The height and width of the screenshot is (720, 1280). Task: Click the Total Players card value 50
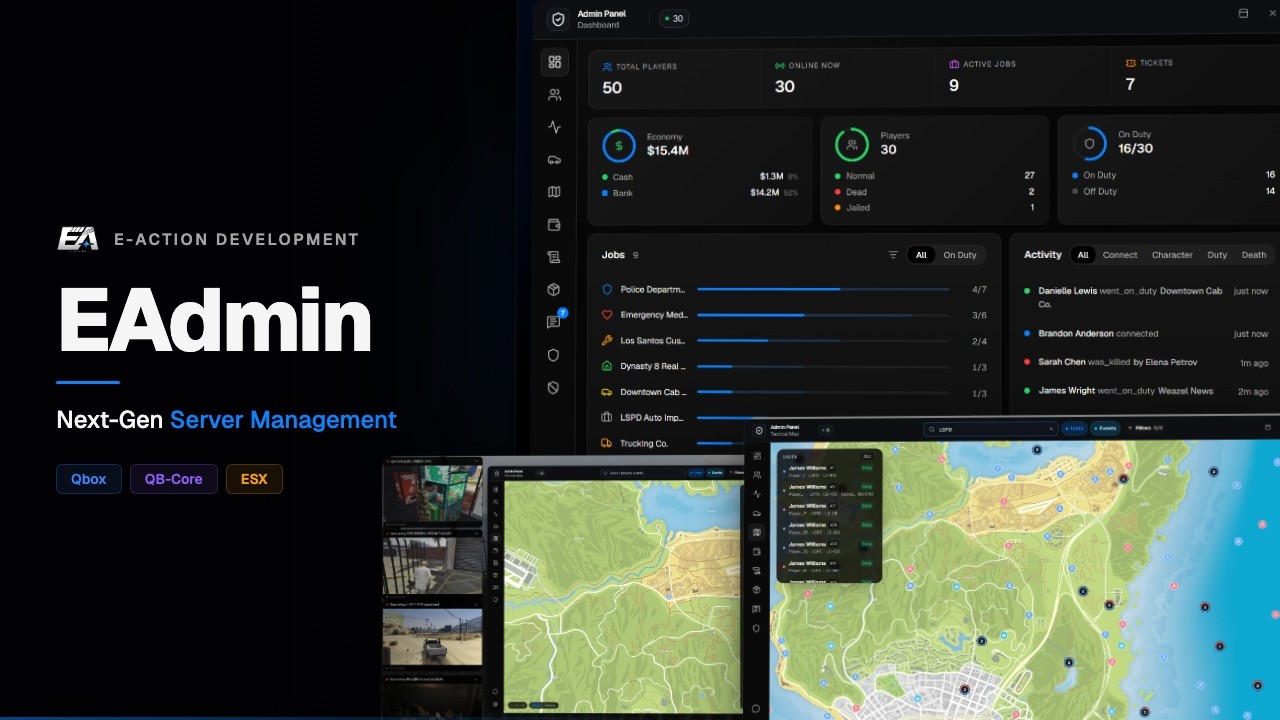612,88
